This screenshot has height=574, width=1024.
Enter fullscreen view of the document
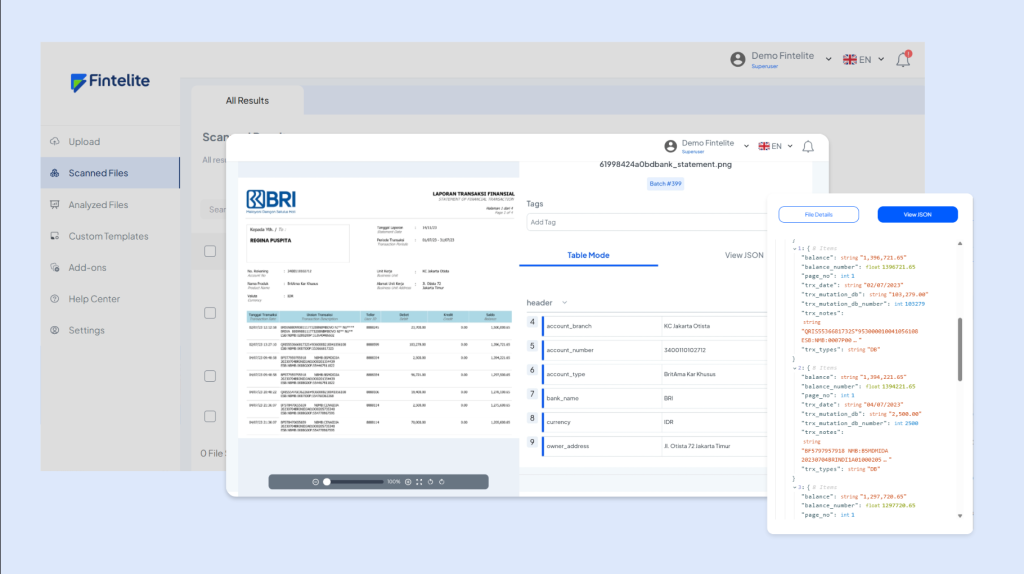click(419, 481)
